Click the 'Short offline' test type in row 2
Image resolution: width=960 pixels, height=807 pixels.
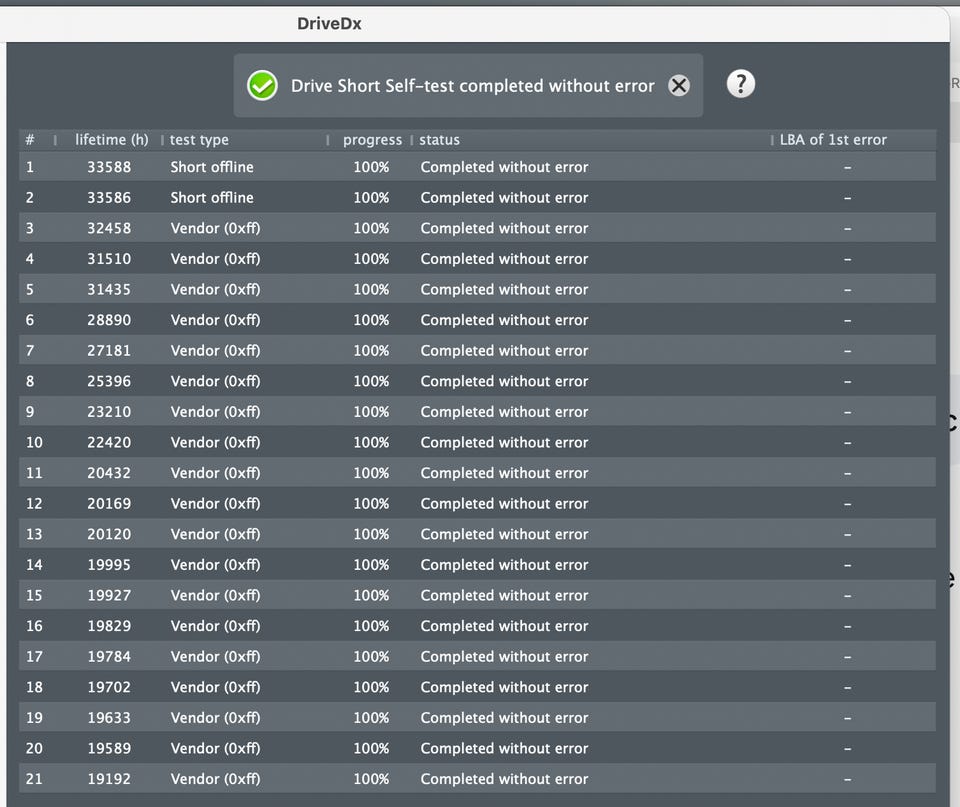pyautogui.click(x=212, y=198)
